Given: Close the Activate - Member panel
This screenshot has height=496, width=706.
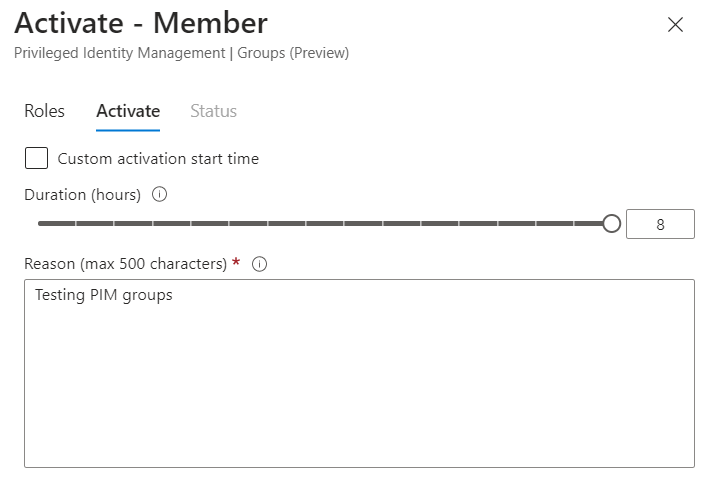Looking at the screenshot, I should click(675, 25).
